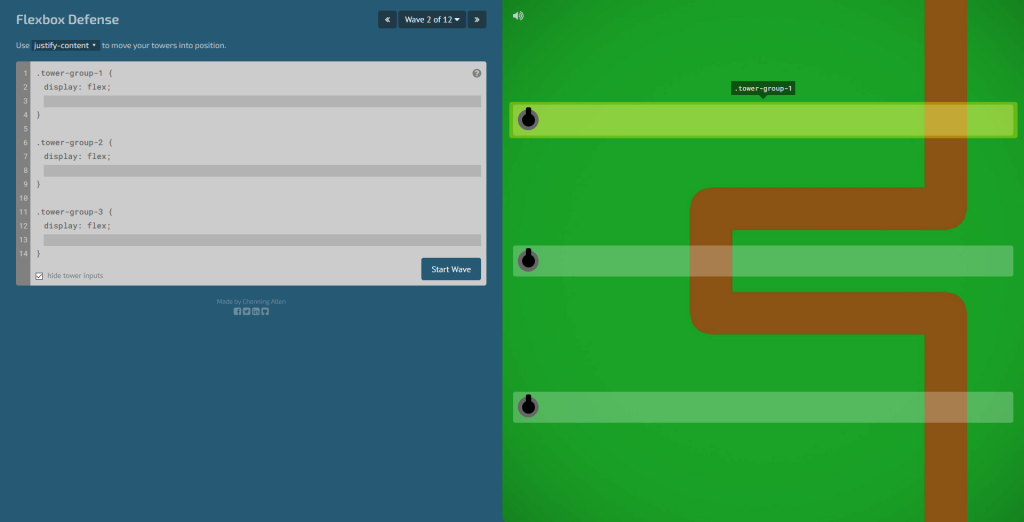Click the '.tower-group-2 {' code line
1024x522 pixels.
pyautogui.click(x=74, y=142)
